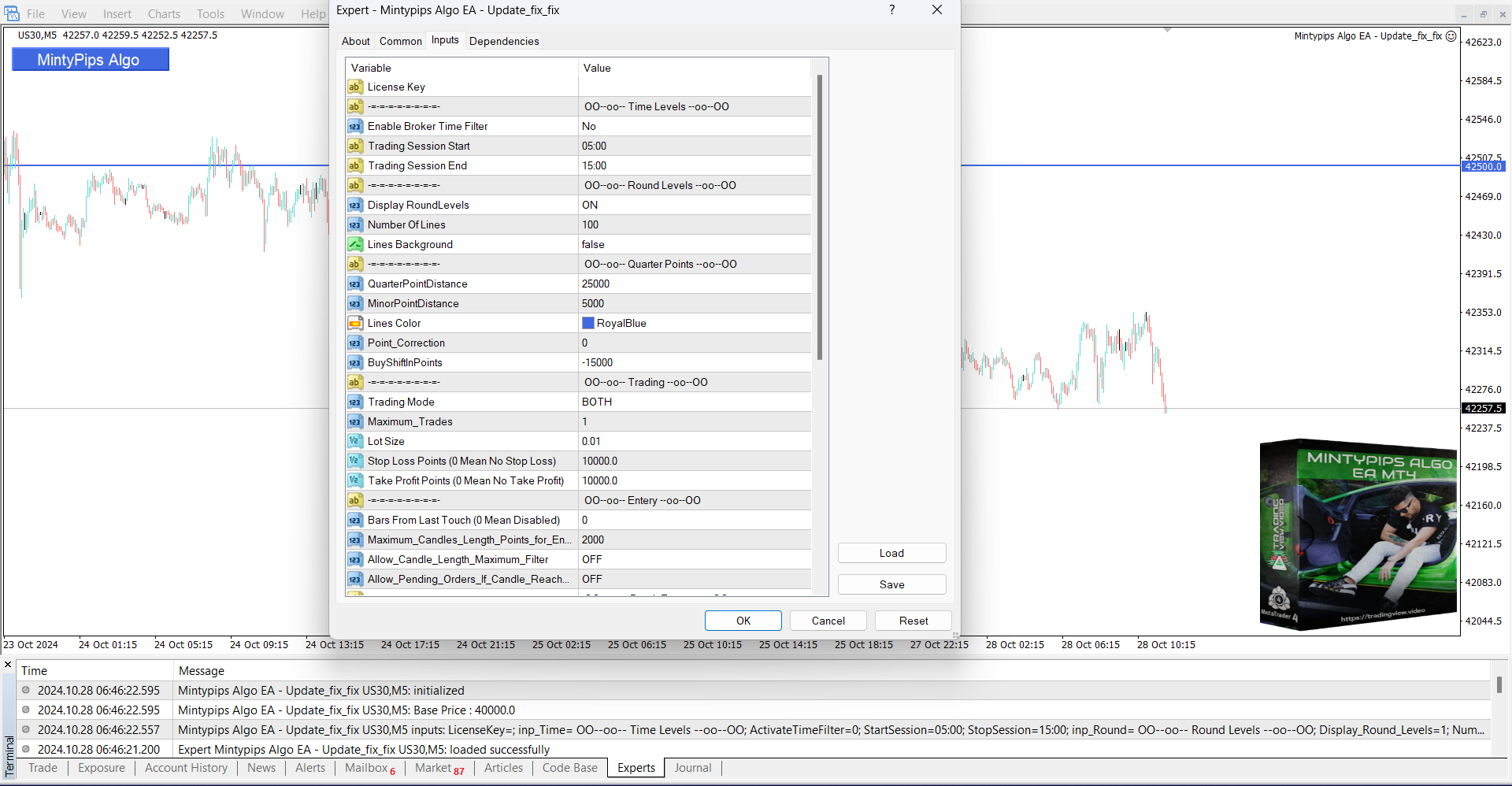Click the string icon beside License Key
This screenshot has height=786, width=1512.
(x=355, y=87)
